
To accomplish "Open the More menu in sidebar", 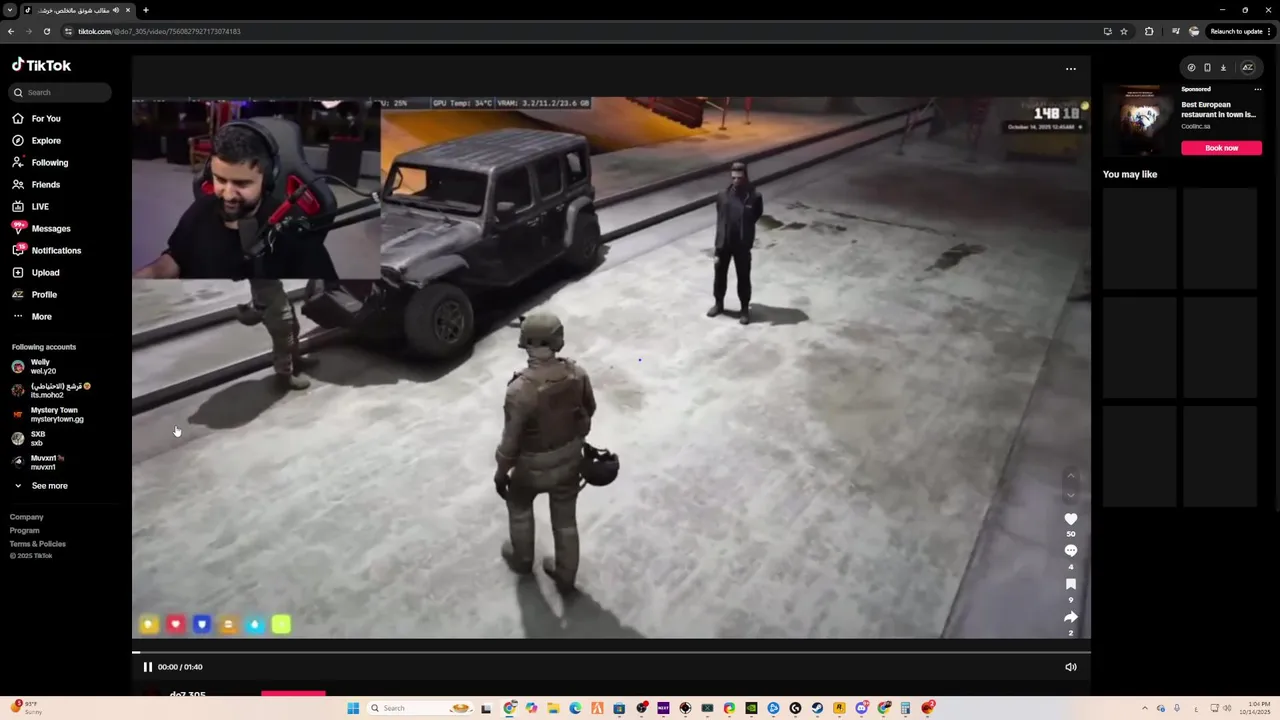I will [x=32, y=316].
